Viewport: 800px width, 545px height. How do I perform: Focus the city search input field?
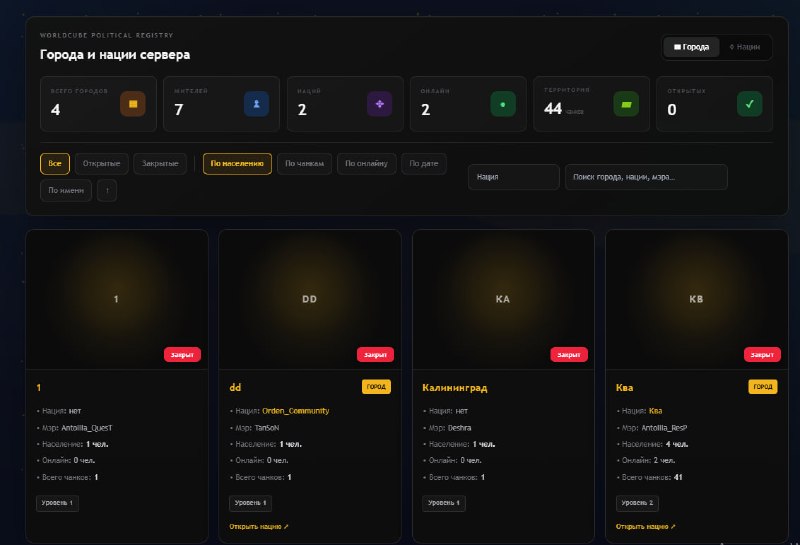(x=646, y=177)
